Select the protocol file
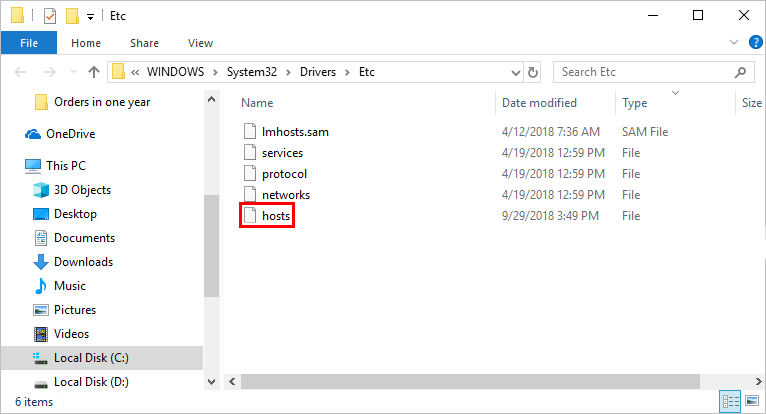Viewport: 766px width, 414px height. (x=284, y=174)
